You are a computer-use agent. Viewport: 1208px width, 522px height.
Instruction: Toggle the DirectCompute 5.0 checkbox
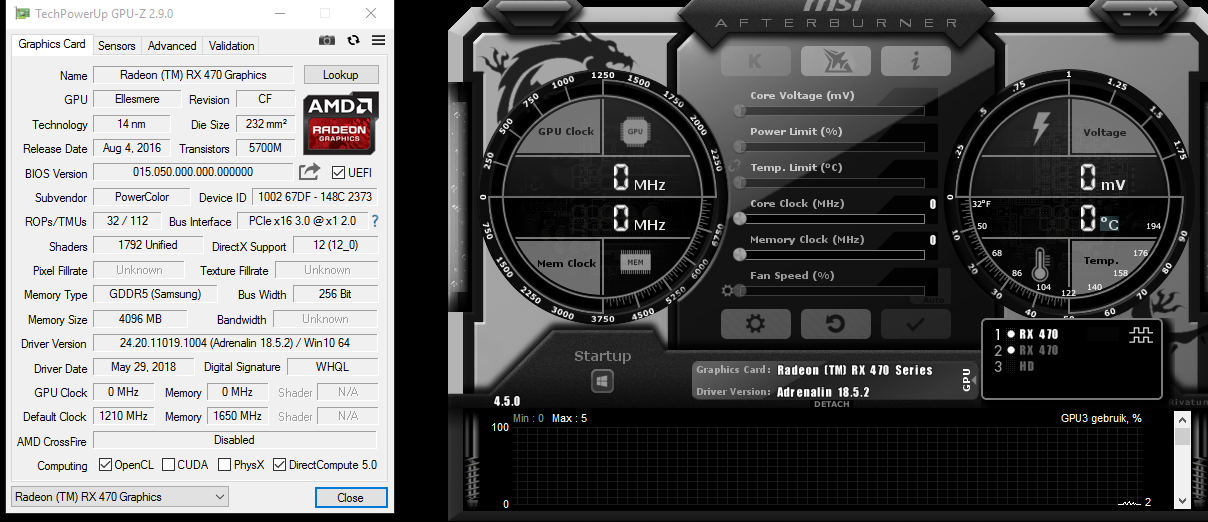click(279, 465)
